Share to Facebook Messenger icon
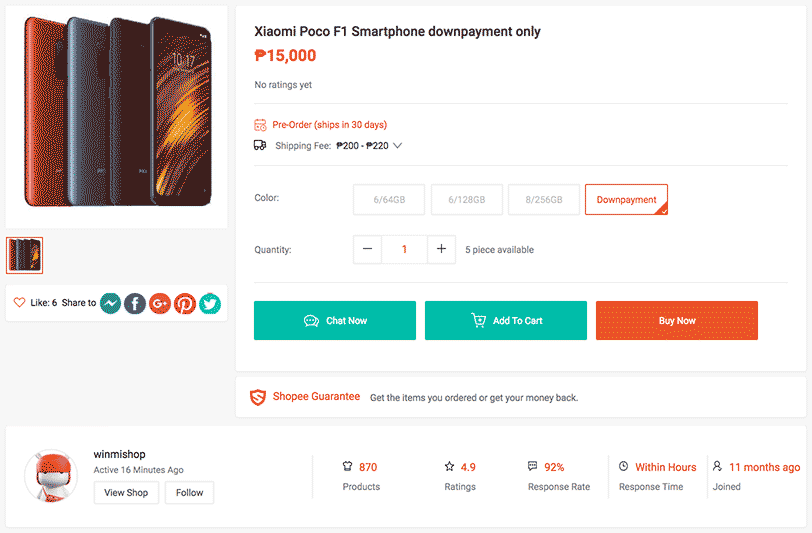The height and width of the screenshot is (533, 812). click(110, 304)
